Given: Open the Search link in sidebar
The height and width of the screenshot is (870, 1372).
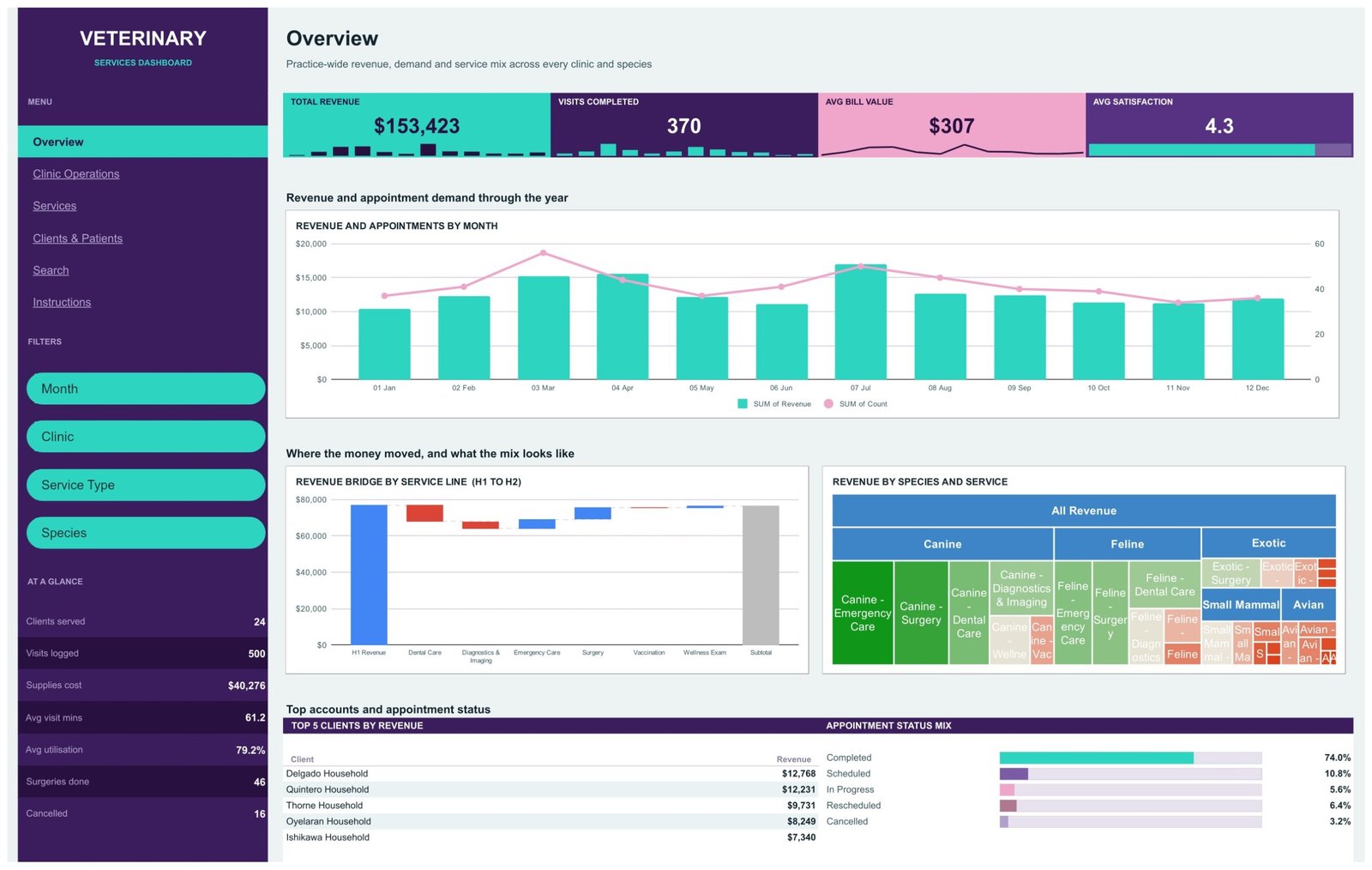Looking at the screenshot, I should pyautogui.click(x=51, y=270).
